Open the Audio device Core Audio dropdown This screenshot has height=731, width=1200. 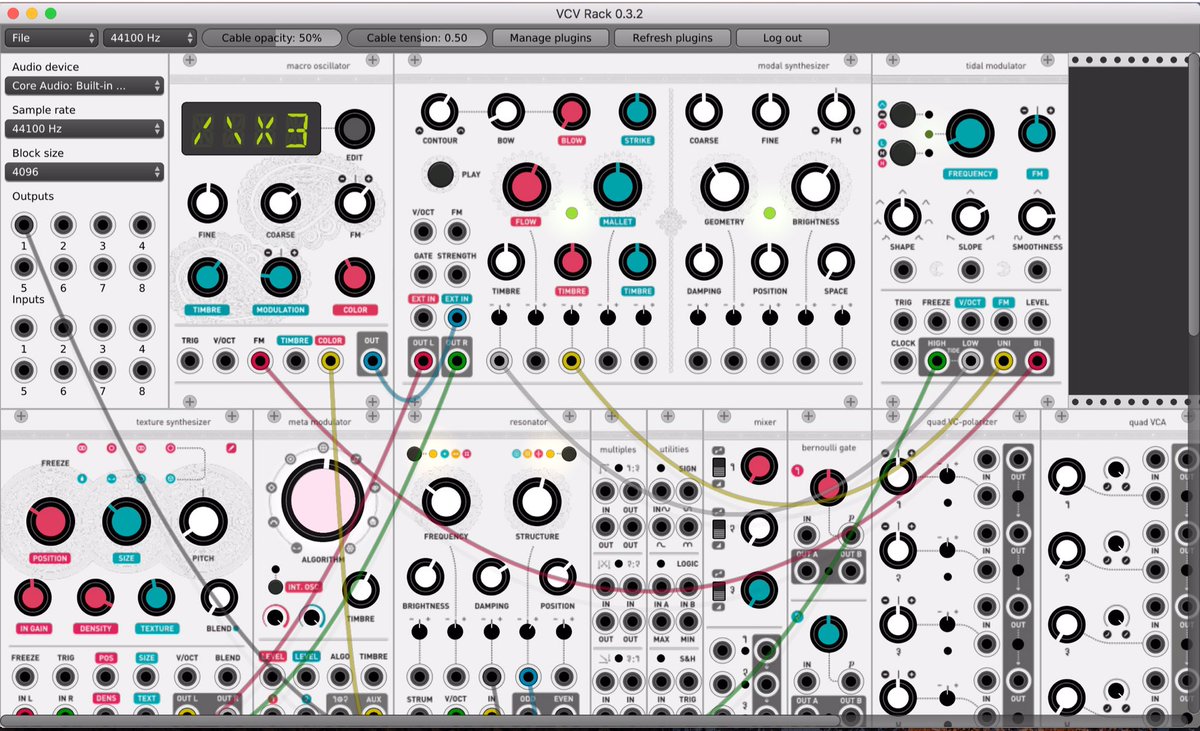85,86
